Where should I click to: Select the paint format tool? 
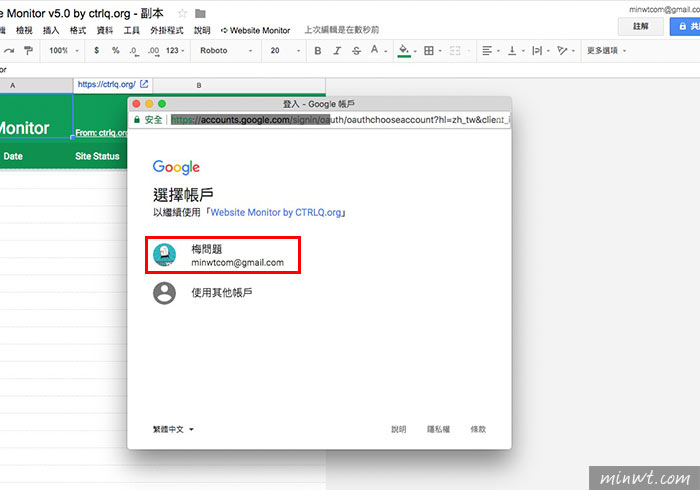(28, 50)
